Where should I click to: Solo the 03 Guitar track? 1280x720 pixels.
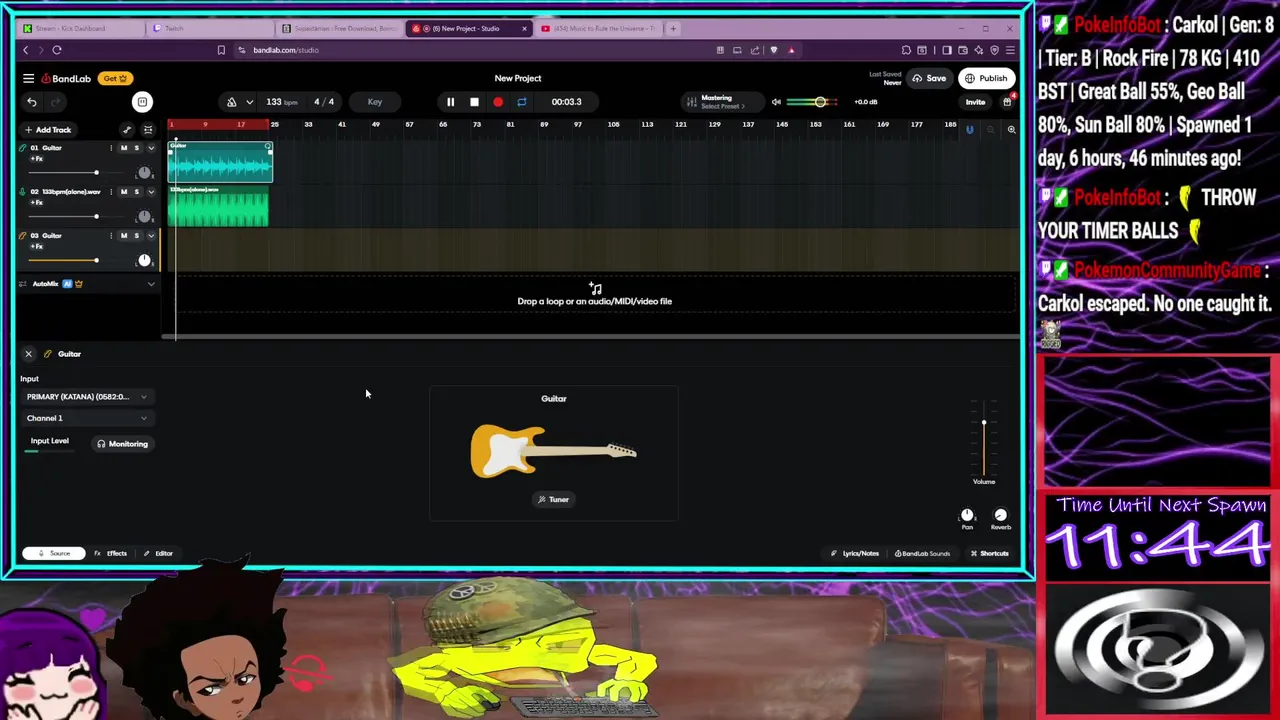point(137,236)
